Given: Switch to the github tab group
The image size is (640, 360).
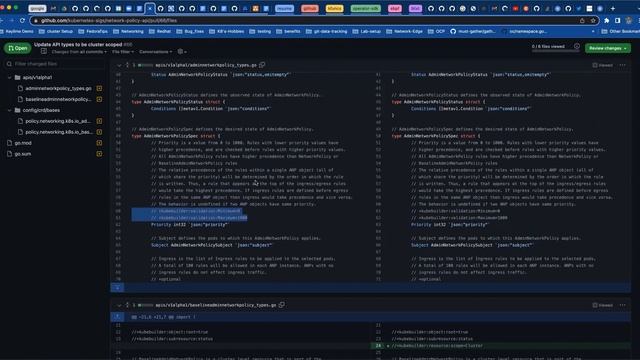Looking at the screenshot, I should click(309, 8).
